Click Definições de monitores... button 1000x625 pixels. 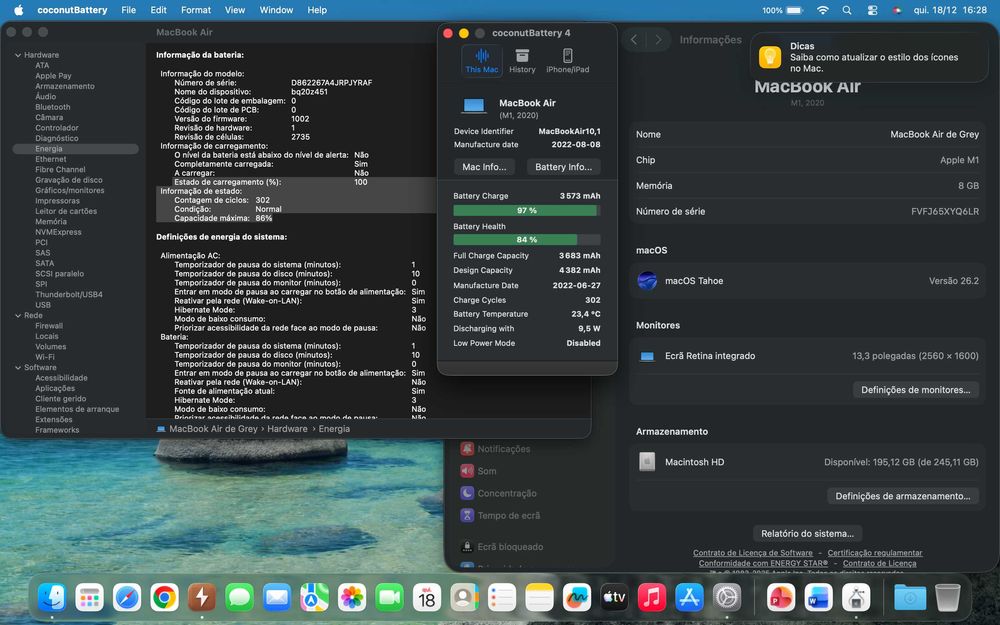(x=915, y=390)
